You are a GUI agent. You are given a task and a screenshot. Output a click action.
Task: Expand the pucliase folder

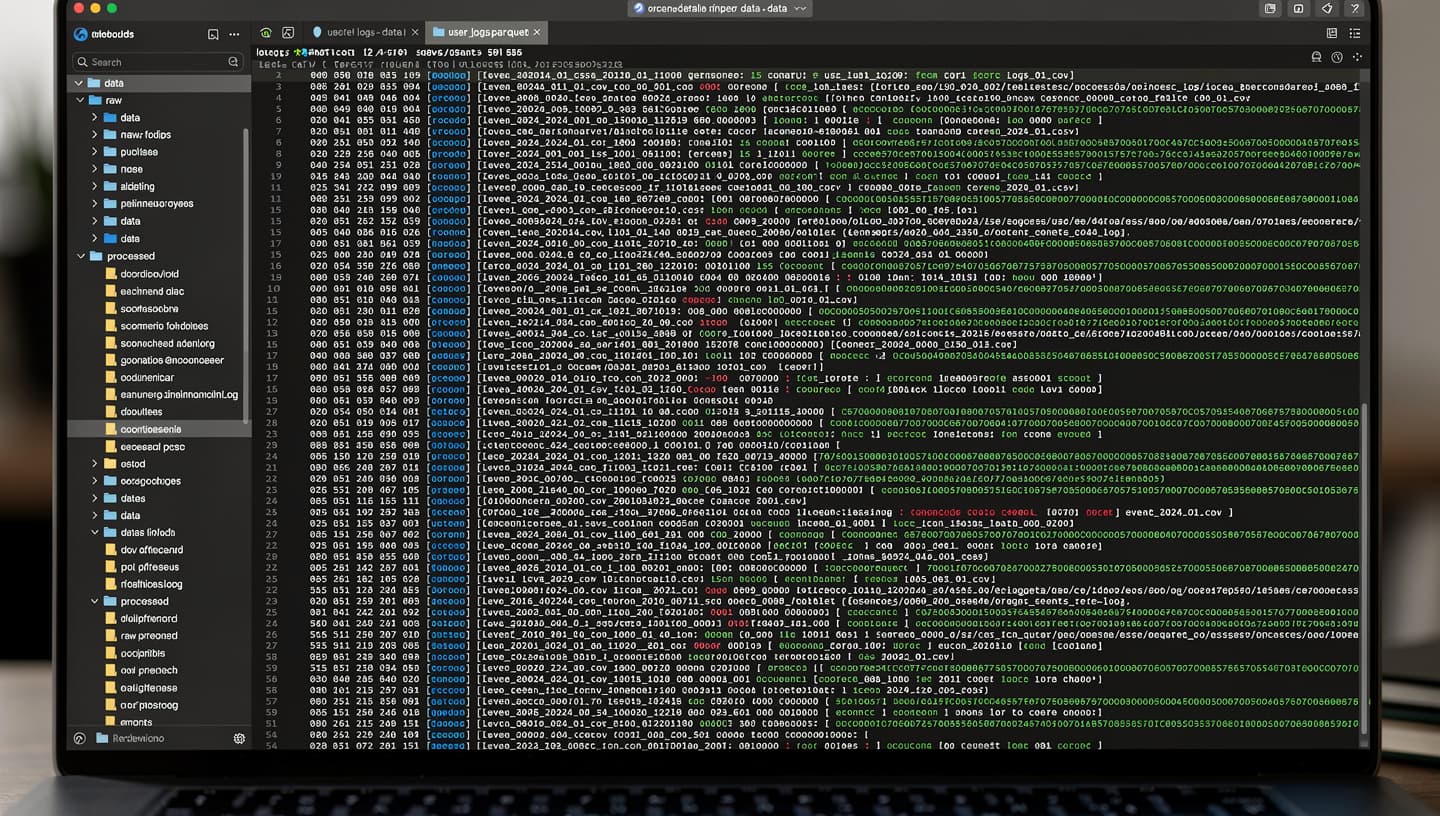pyautogui.click(x=95, y=152)
